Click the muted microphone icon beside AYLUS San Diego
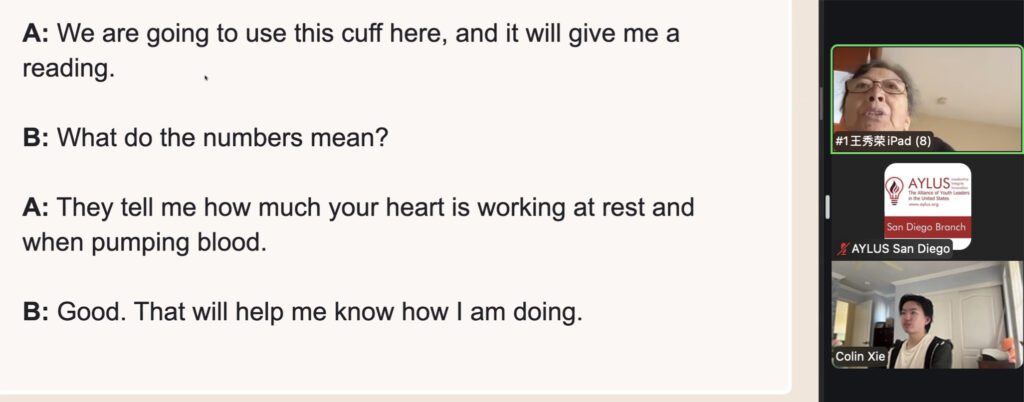The height and width of the screenshot is (402, 1024). 842,249
